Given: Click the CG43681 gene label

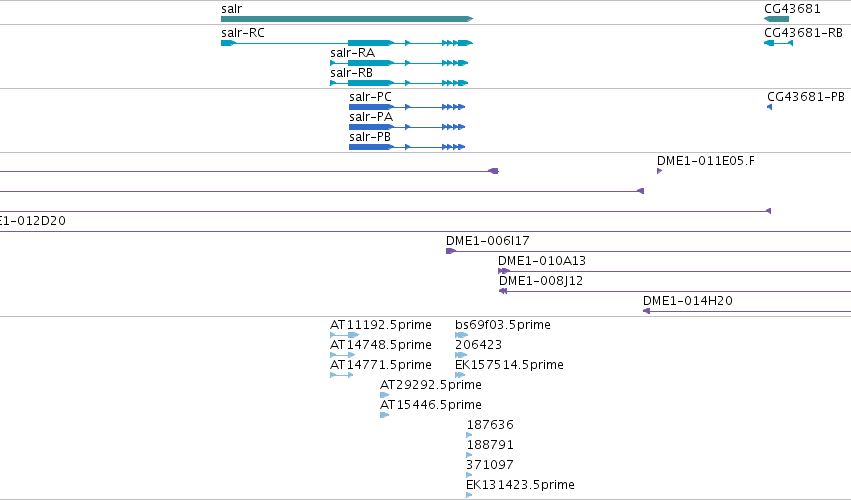Looking at the screenshot, I should click(x=792, y=9).
